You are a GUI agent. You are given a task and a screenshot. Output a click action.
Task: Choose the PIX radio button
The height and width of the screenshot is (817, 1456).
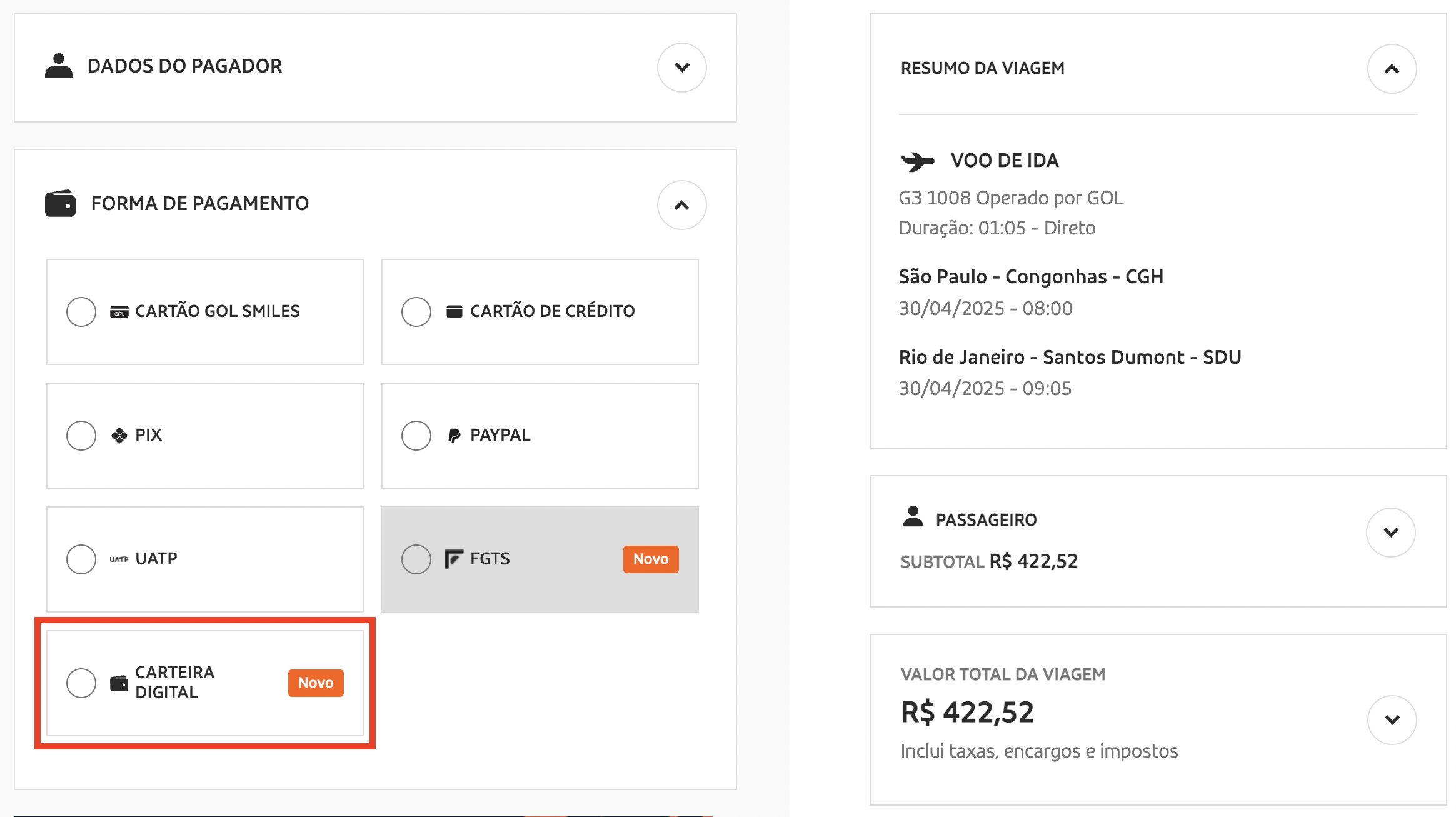(x=81, y=436)
